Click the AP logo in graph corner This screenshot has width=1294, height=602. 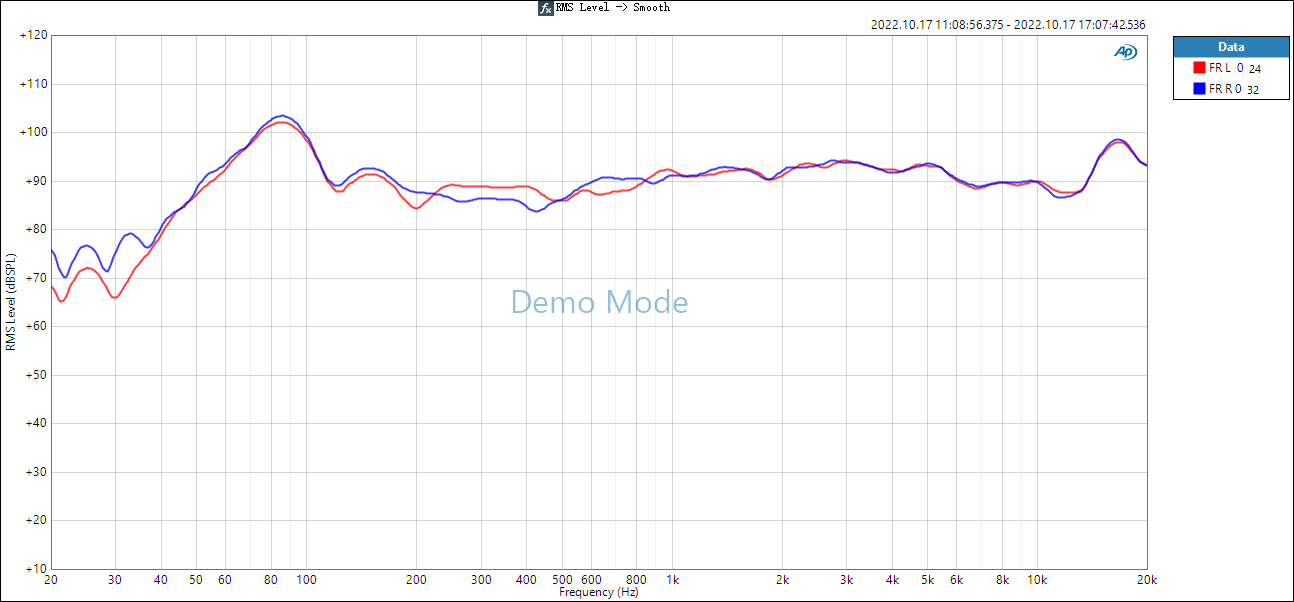coord(1125,52)
